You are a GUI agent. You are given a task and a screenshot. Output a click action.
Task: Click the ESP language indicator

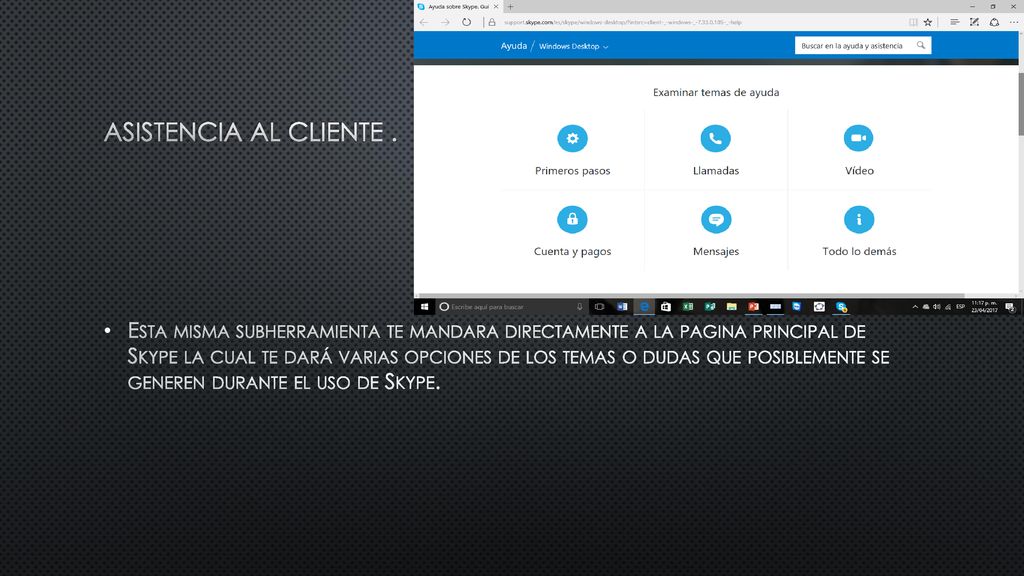pos(960,306)
